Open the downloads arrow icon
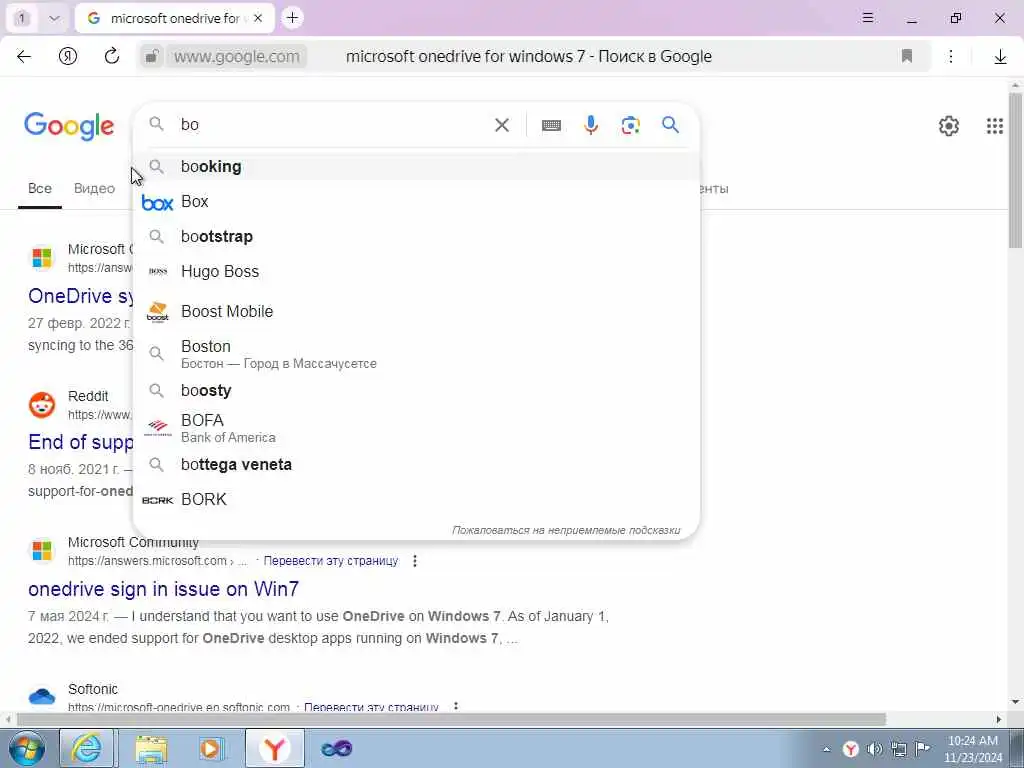Viewport: 1024px width, 768px height. [x=1000, y=57]
